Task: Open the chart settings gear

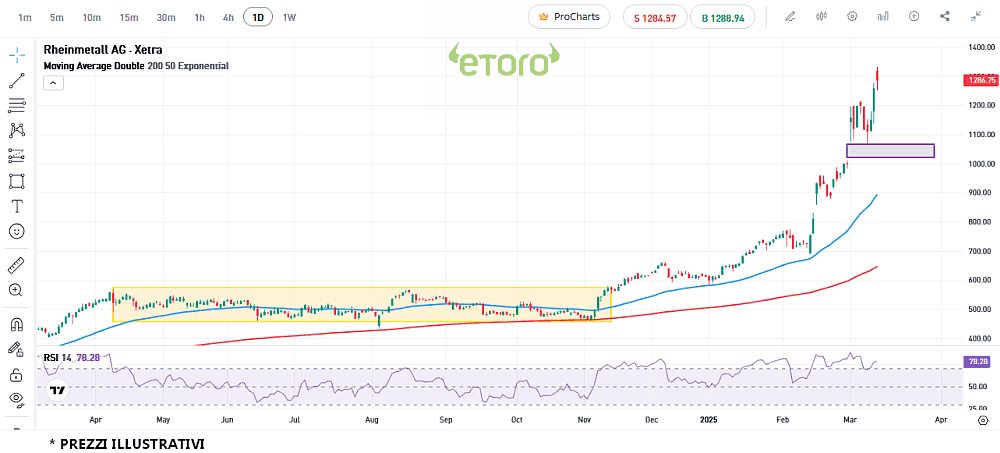Action: (852, 17)
